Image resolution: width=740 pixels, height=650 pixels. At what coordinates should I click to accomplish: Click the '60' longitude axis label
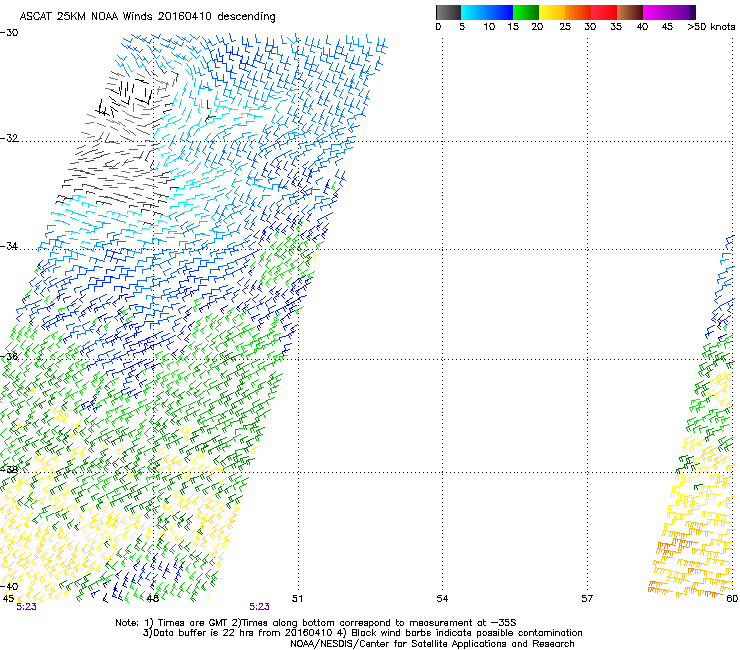(732, 599)
